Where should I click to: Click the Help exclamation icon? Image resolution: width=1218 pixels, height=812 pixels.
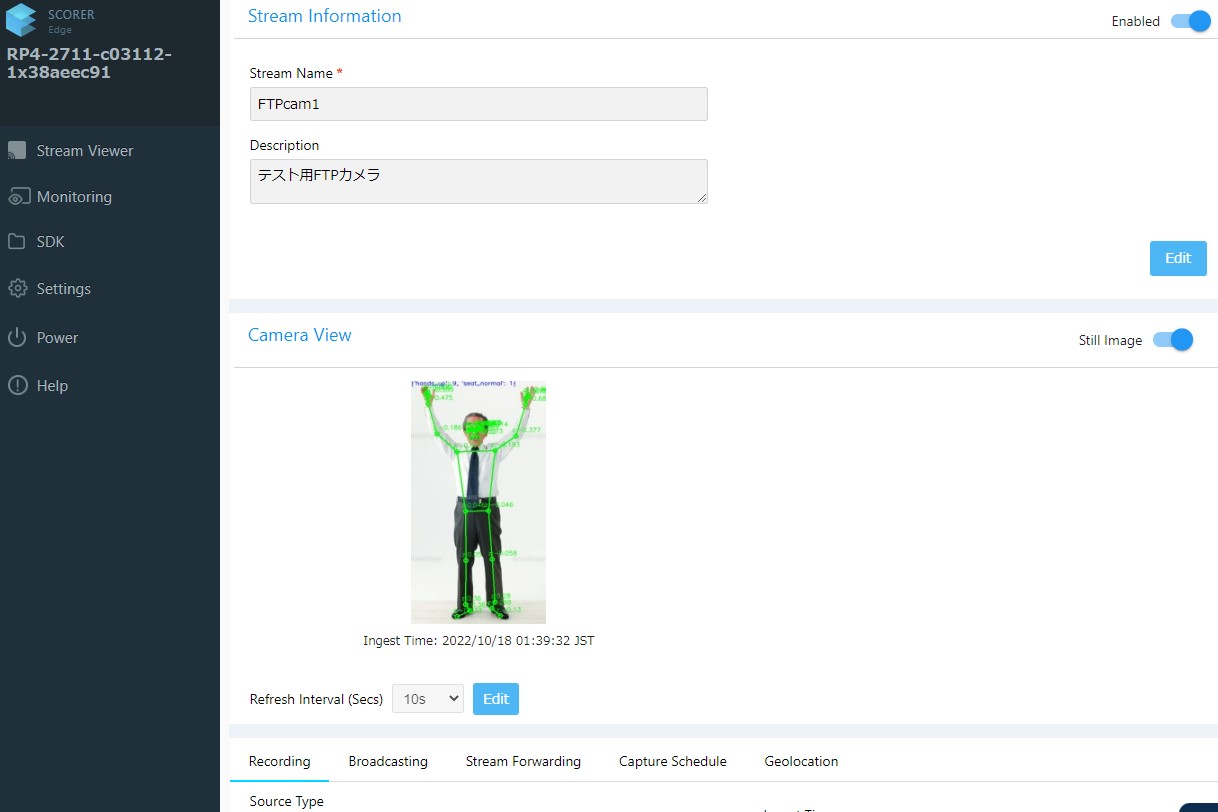17,386
